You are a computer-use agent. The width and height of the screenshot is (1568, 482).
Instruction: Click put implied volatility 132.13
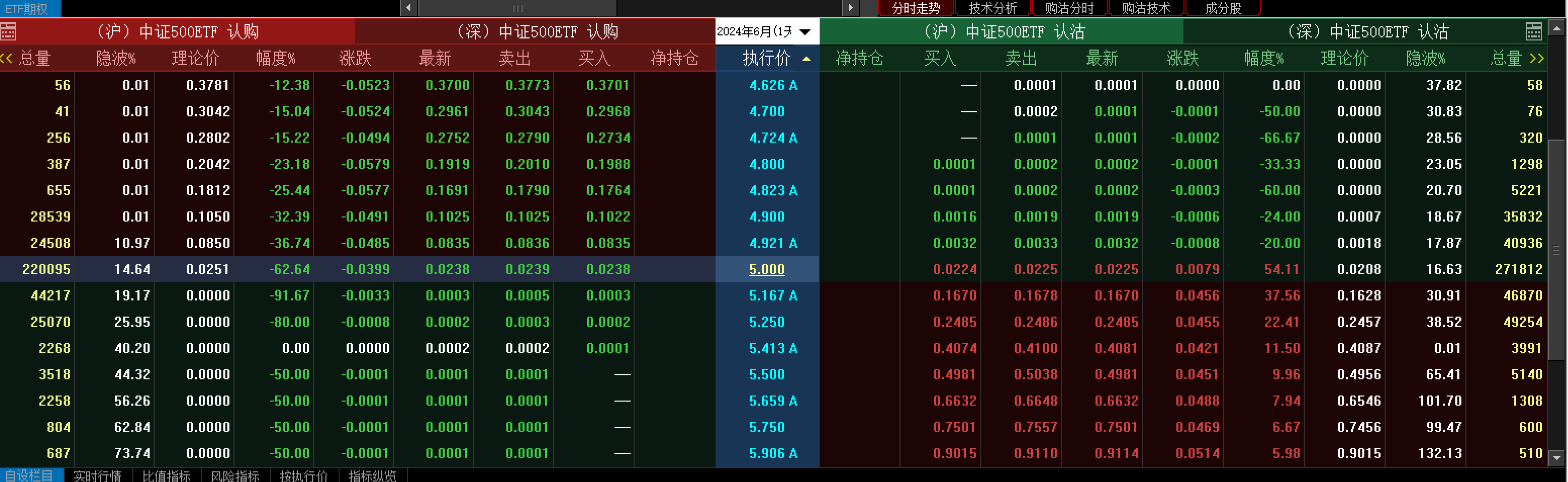coord(1439,453)
